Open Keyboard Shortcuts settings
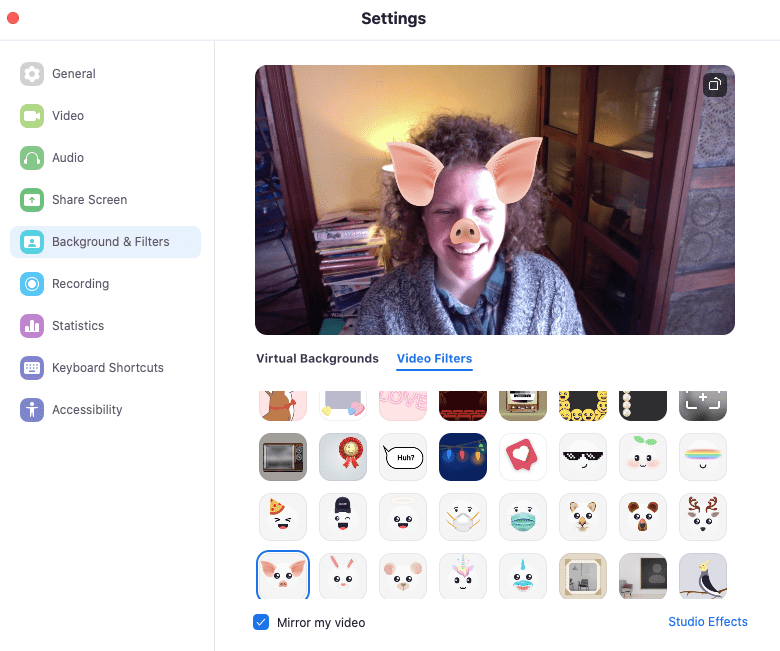This screenshot has width=780, height=651. tap(107, 368)
